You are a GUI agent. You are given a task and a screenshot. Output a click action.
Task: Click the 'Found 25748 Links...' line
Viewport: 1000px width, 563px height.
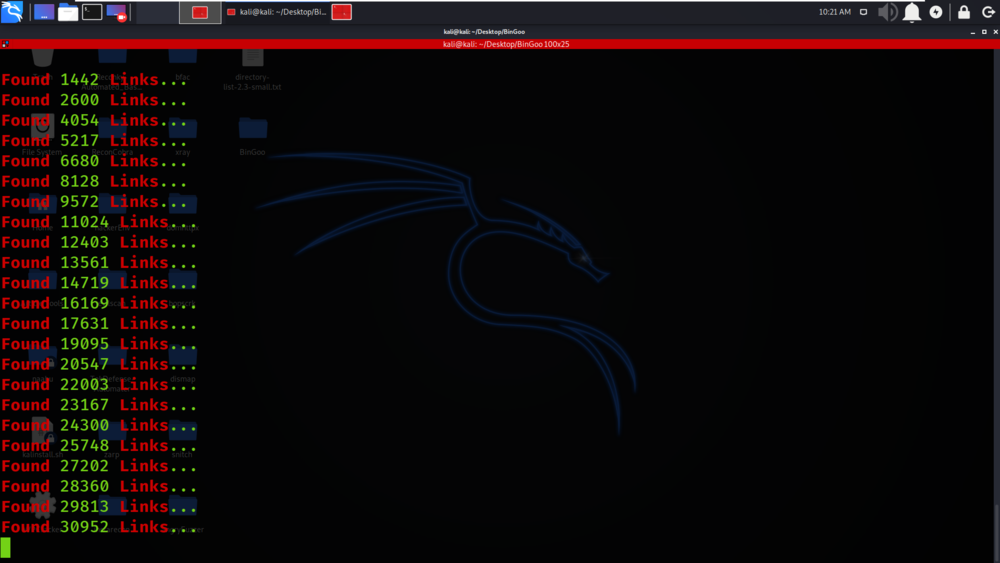pyautogui.click(x=99, y=446)
